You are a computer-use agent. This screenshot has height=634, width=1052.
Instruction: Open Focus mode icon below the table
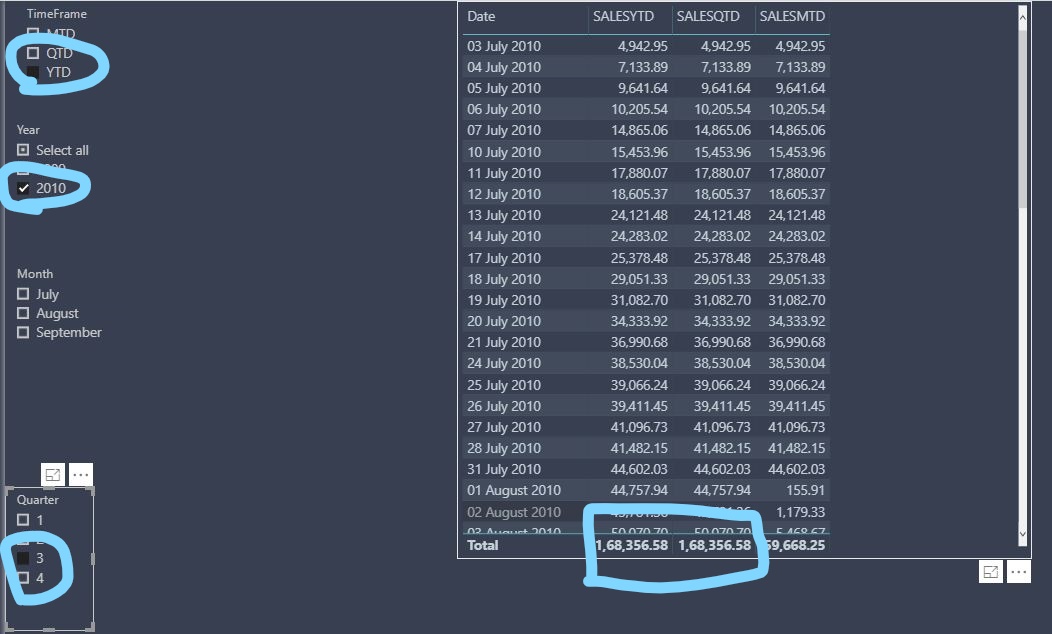coord(991,572)
